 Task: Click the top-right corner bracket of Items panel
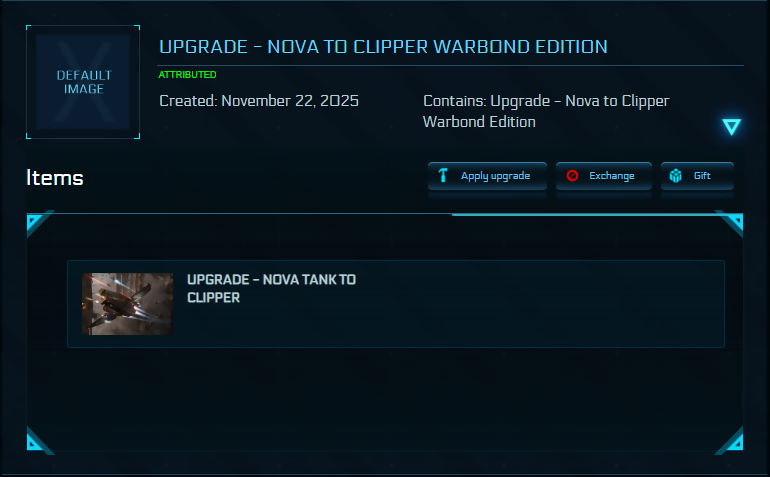click(733, 223)
